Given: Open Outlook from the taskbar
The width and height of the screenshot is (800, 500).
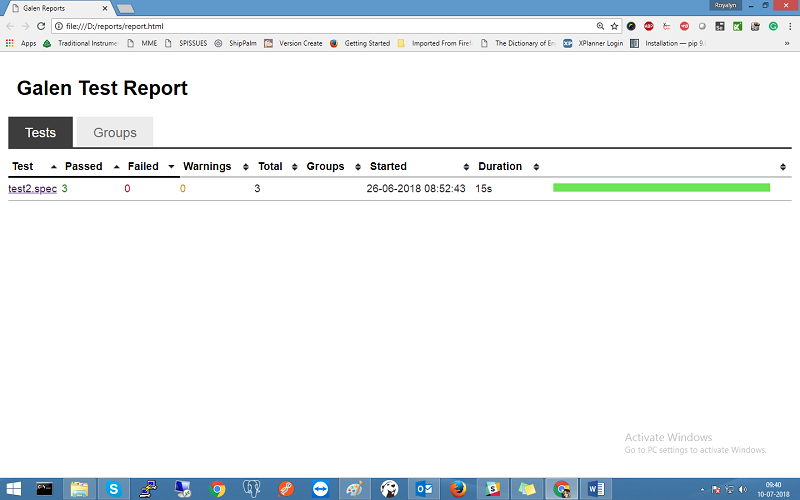Looking at the screenshot, I should click(423, 489).
